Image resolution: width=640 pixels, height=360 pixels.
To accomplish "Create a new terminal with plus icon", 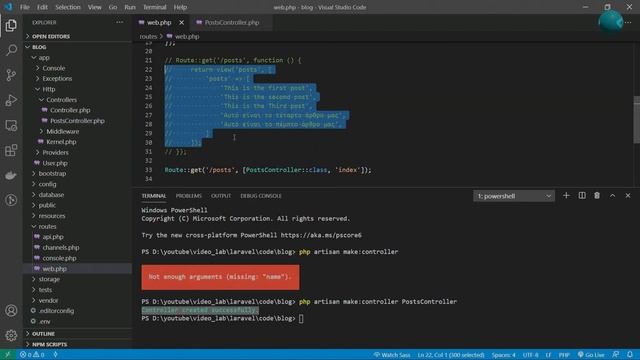I will point(566,196).
